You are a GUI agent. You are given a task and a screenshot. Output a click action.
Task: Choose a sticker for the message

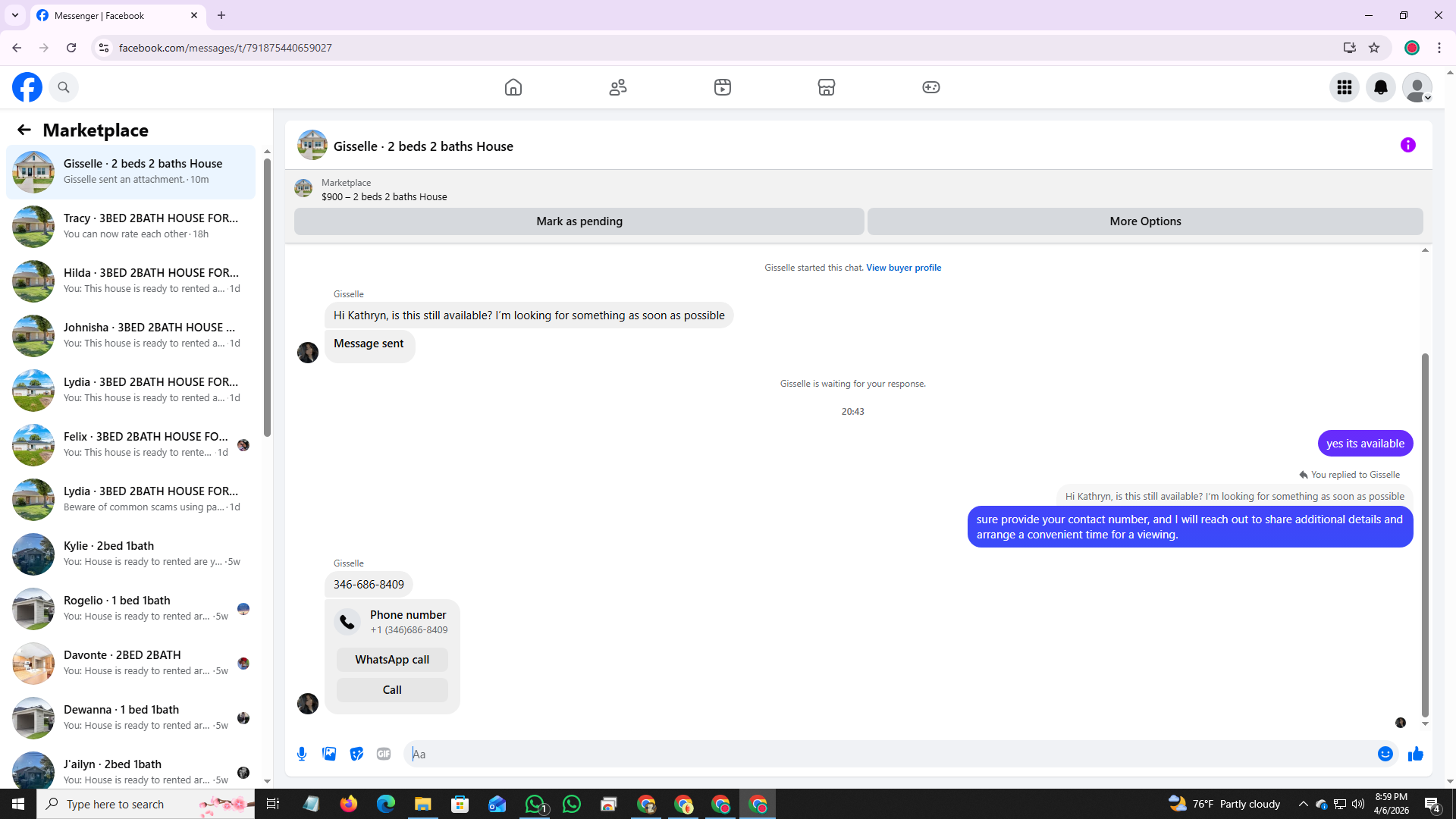pos(356,754)
